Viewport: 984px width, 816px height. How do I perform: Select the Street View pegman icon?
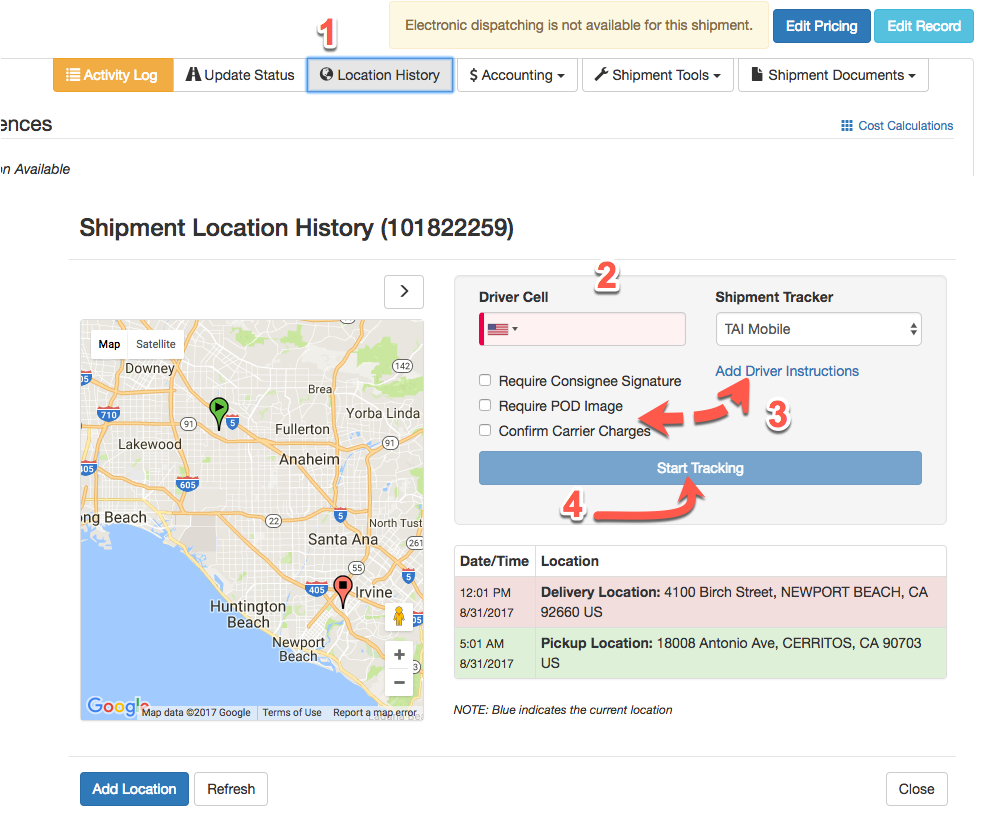[399, 616]
